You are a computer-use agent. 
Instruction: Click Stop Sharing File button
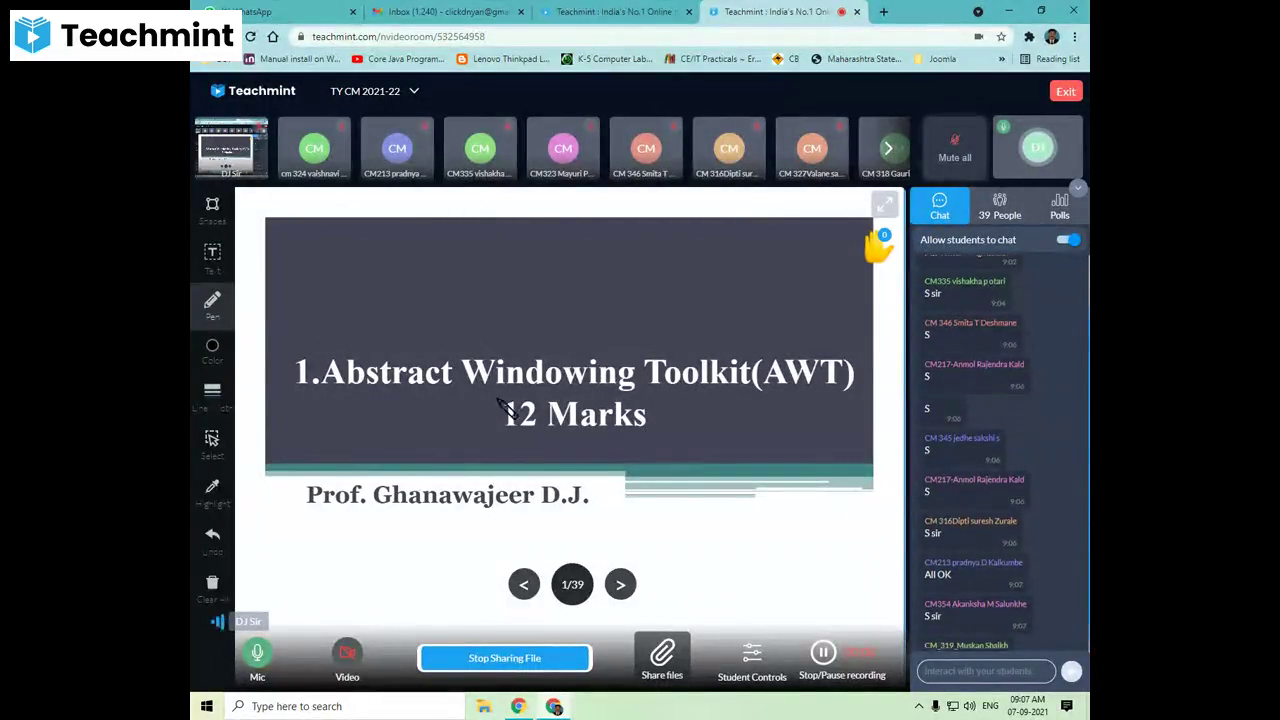[x=505, y=658]
